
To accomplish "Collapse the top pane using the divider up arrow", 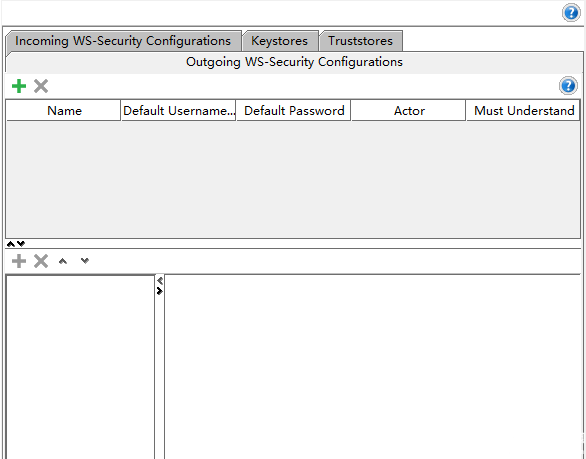I will pyautogui.click(x=11, y=244).
